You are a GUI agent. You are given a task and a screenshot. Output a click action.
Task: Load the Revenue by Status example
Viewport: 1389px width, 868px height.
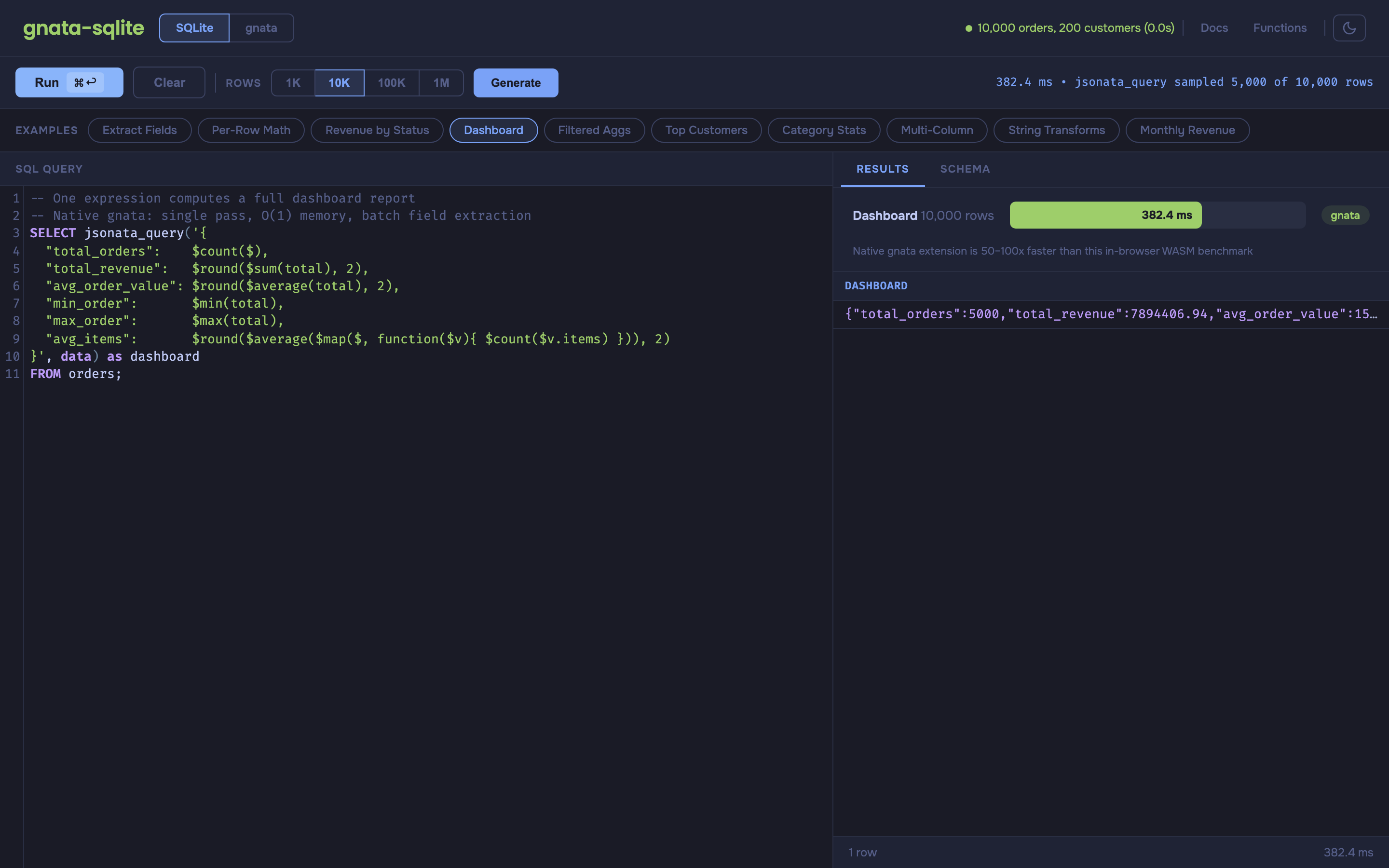(x=377, y=130)
